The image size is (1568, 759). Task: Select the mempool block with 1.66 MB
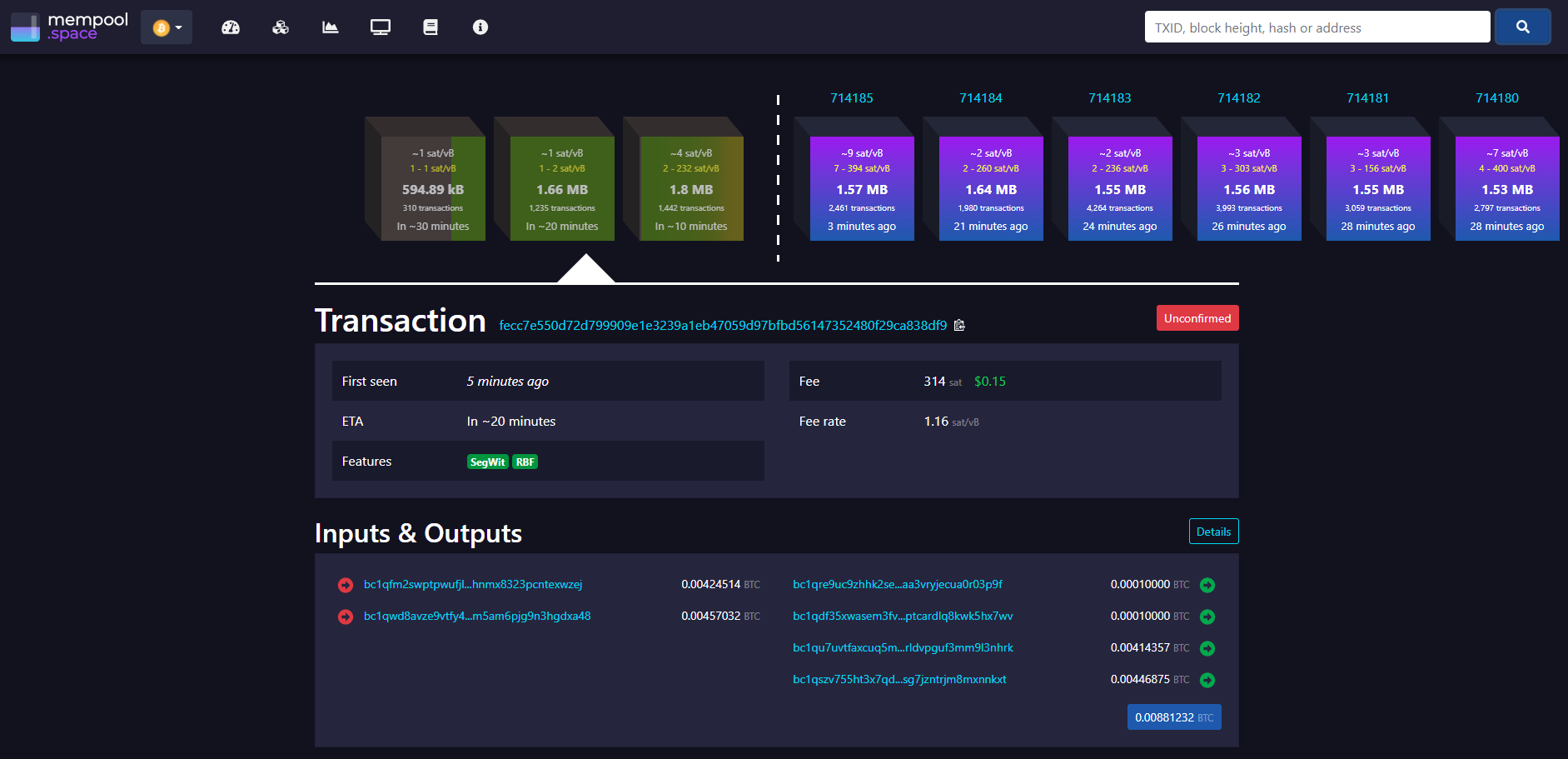coord(562,188)
